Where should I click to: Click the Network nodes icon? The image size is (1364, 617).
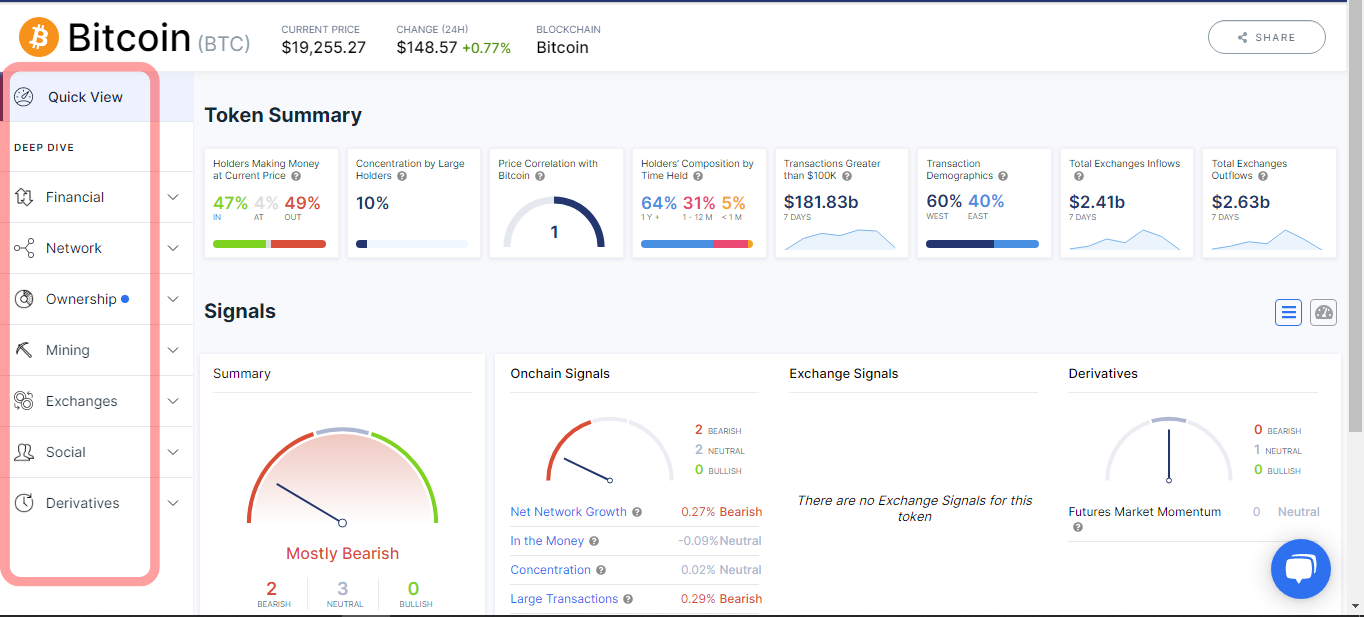pos(25,248)
